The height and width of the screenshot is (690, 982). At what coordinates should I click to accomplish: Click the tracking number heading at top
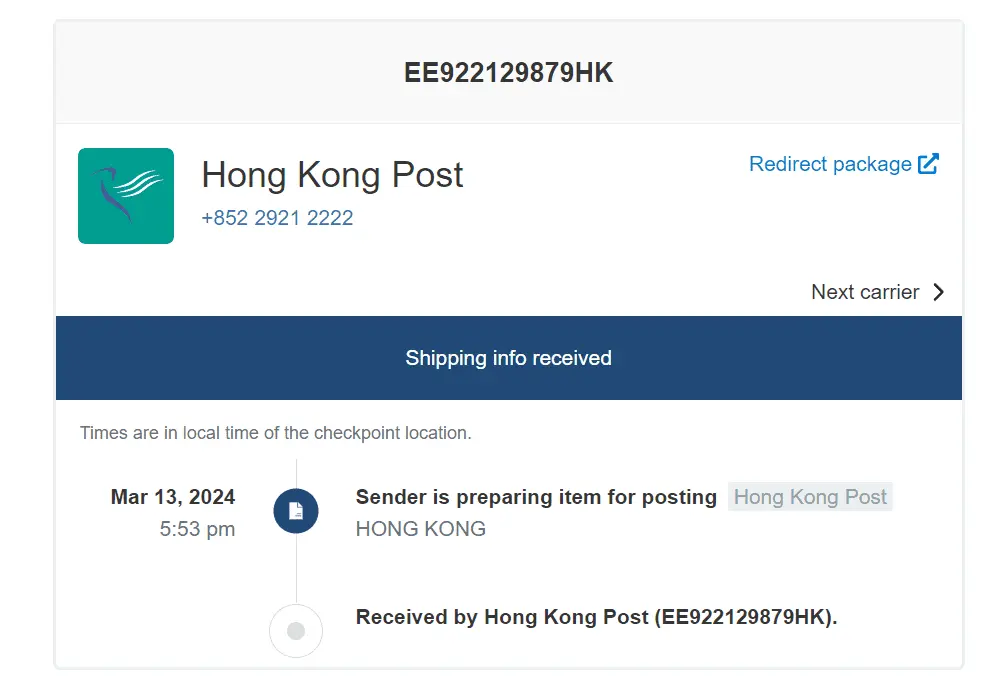point(508,73)
